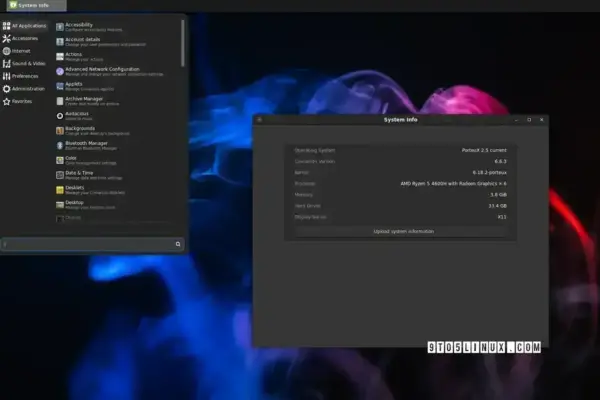Open Advanced Network Configuration icon

tap(60, 71)
